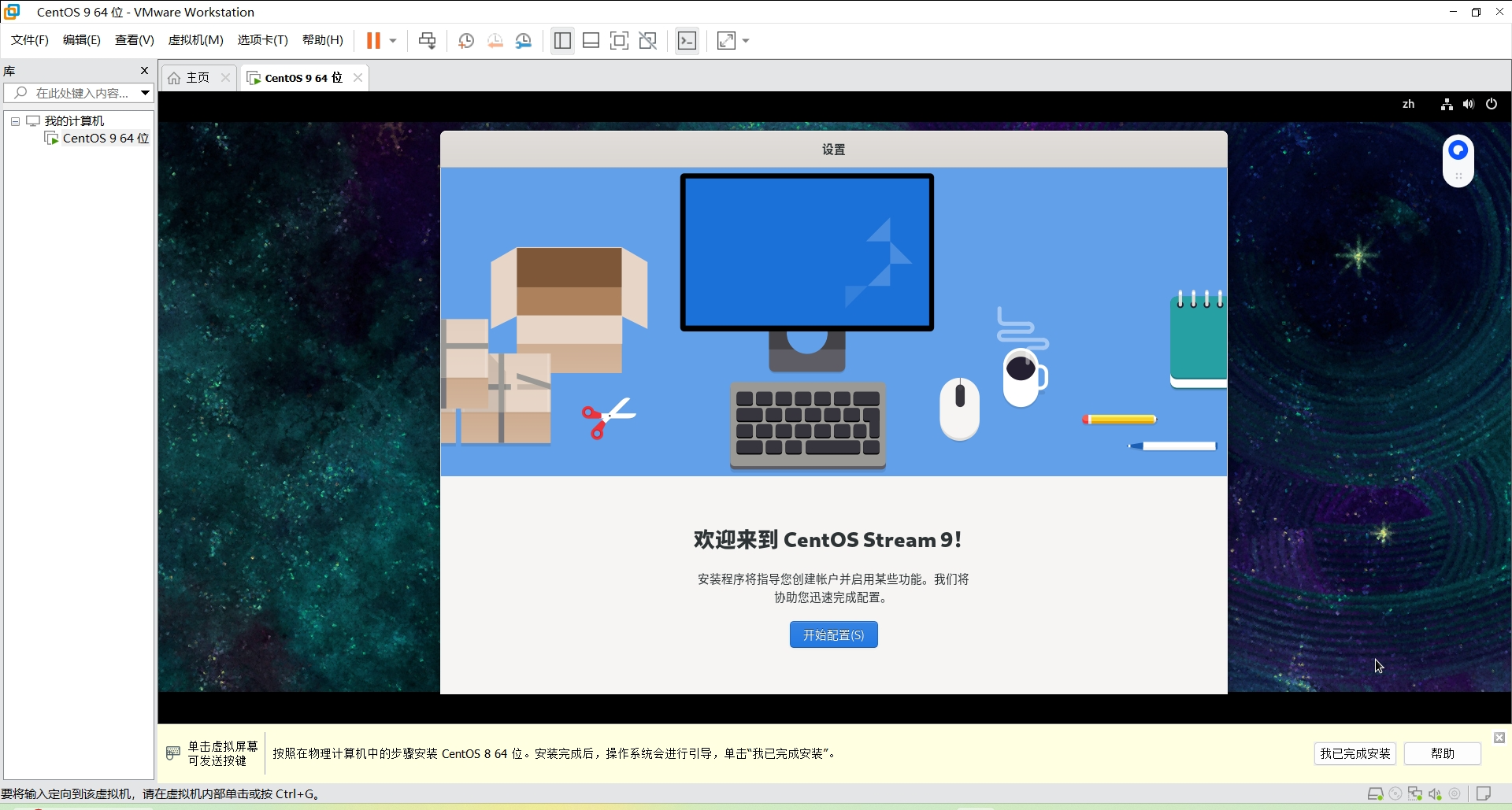Enter full screen mode

coord(620,41)
